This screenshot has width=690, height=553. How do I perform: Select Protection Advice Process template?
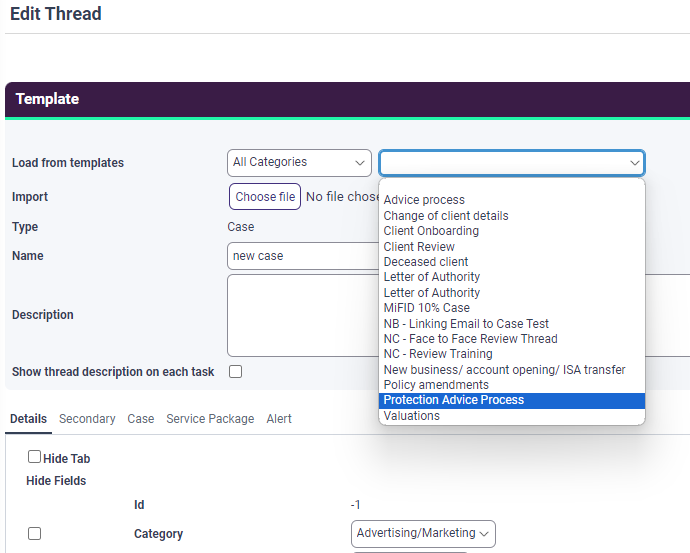coord(454,400)
